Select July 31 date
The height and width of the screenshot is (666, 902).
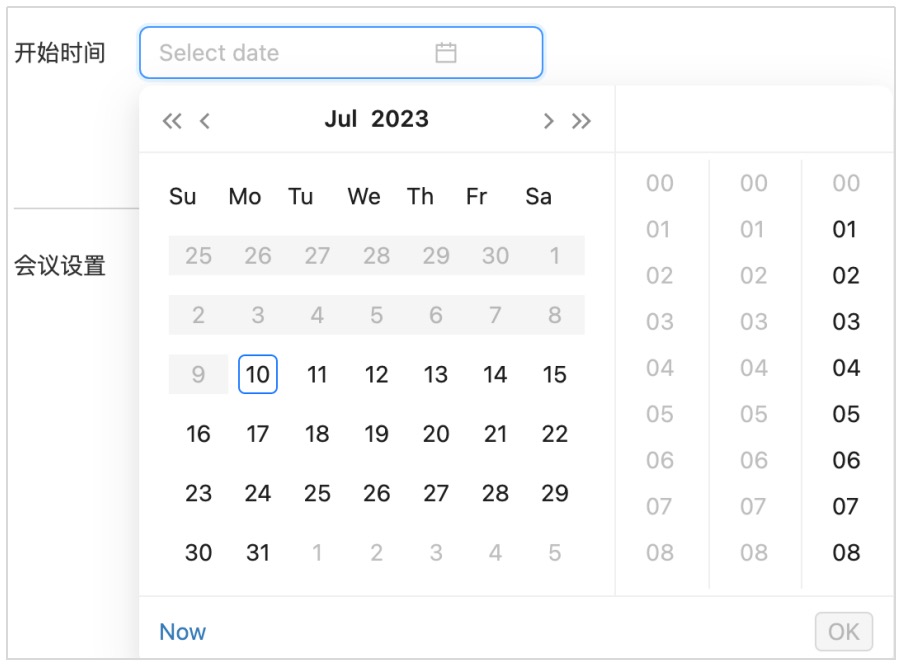[x=258, y=553]
